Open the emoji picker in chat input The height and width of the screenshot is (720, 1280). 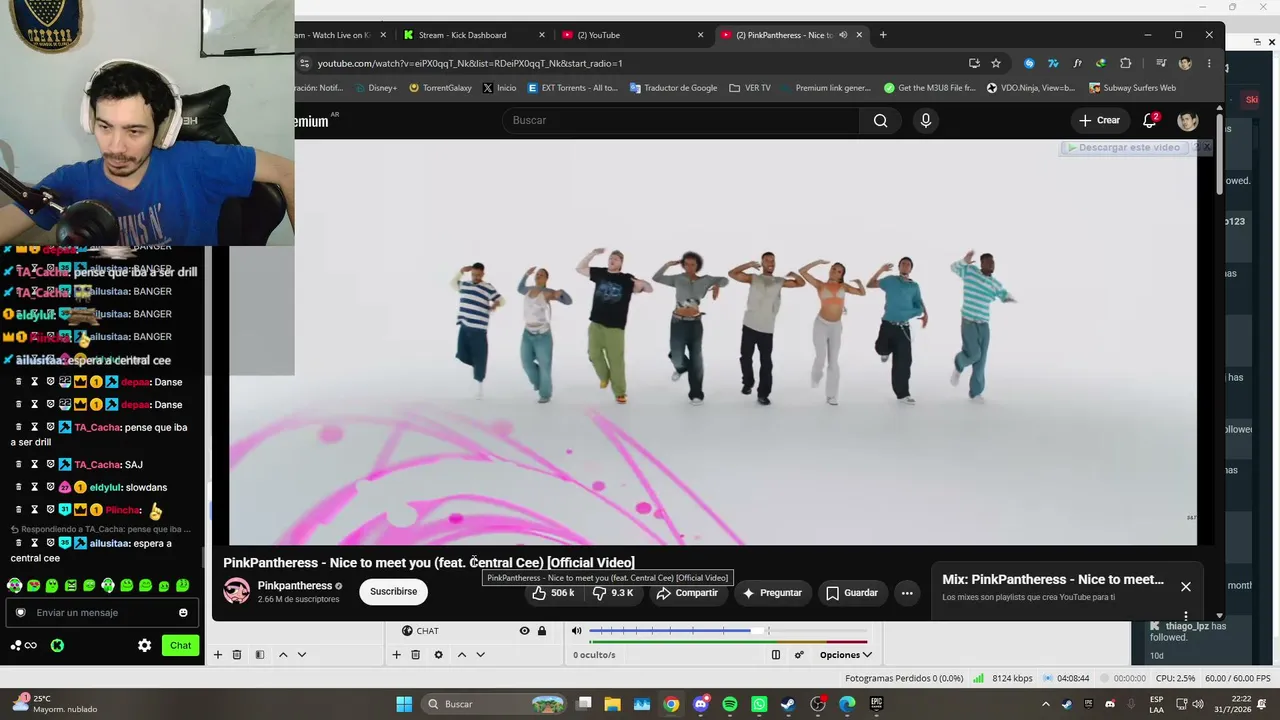pos(183,613)
